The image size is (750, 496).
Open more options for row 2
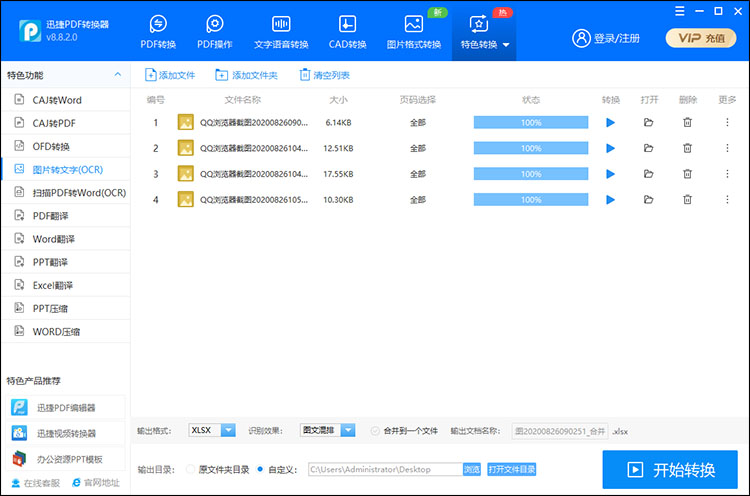point(727,148)
